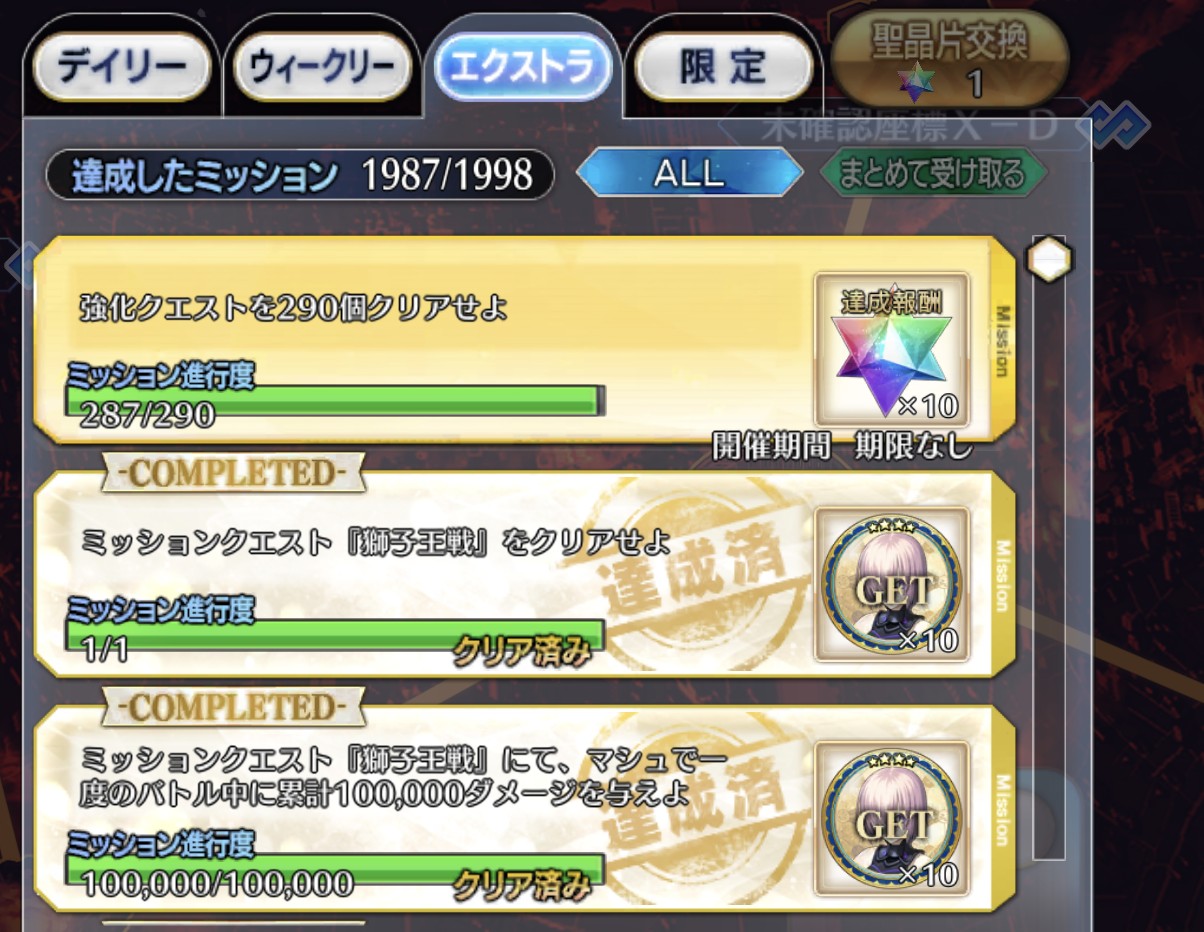Switch to the ウィークリー tab

tap(321, 69)
